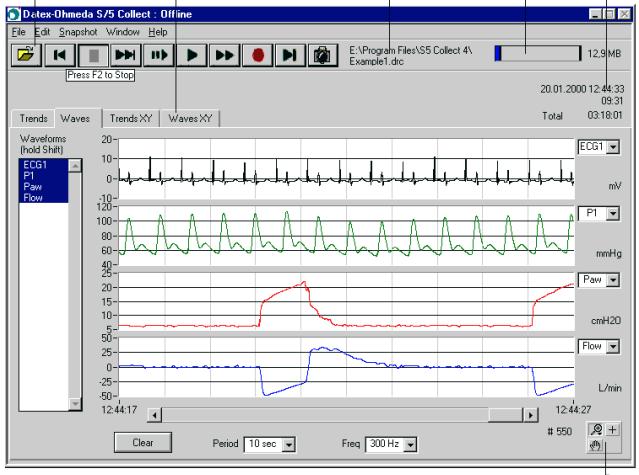The image size is (639, 475).
Task: Click the Total 03:18:01 duration value
Action: (x=605, y=115)
